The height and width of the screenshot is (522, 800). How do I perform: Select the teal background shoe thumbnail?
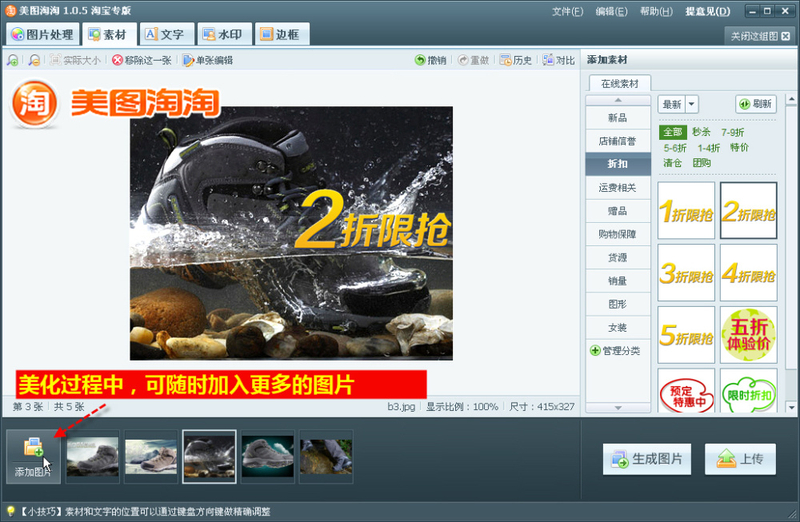268,456
